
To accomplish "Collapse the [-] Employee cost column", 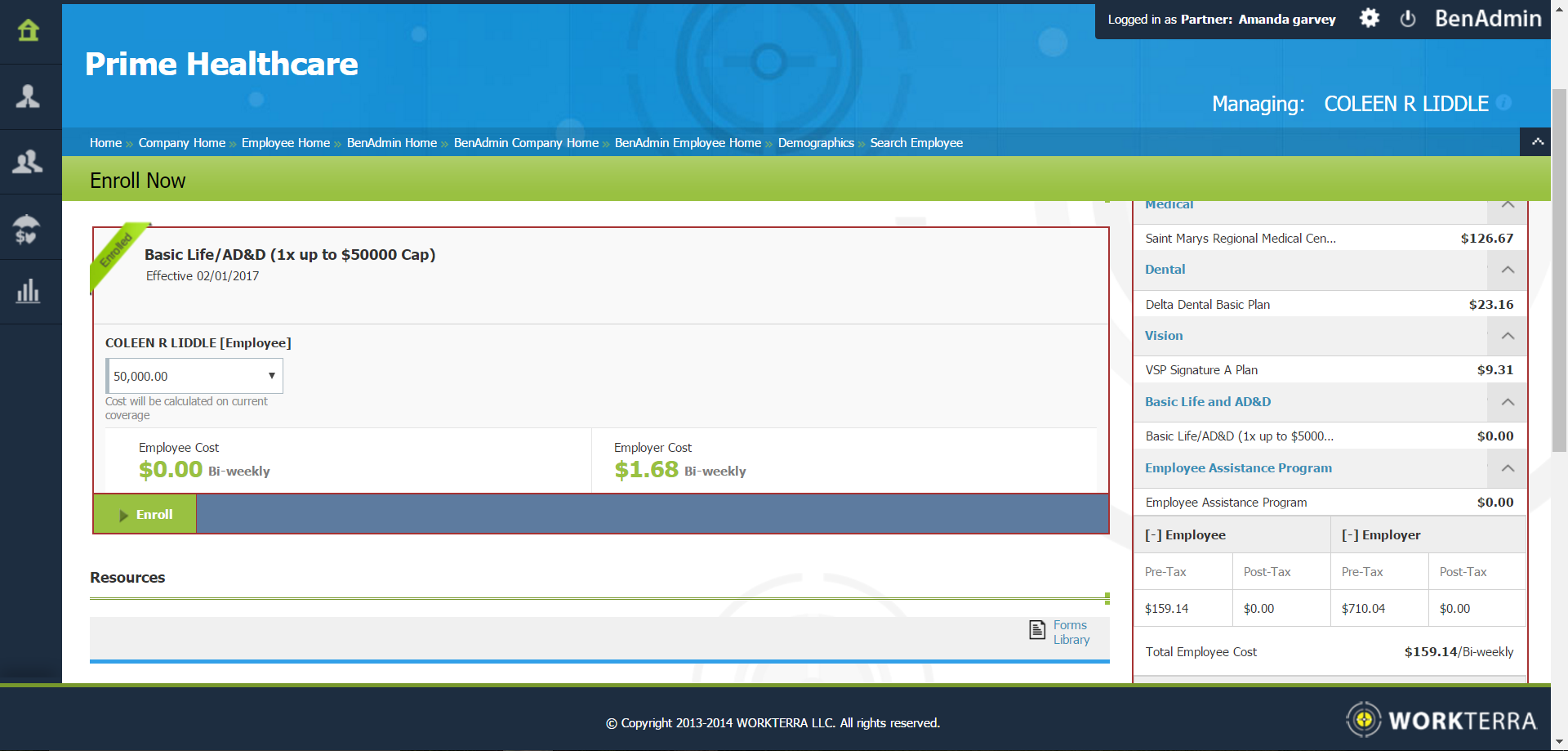I will (x=1185, y=534).
